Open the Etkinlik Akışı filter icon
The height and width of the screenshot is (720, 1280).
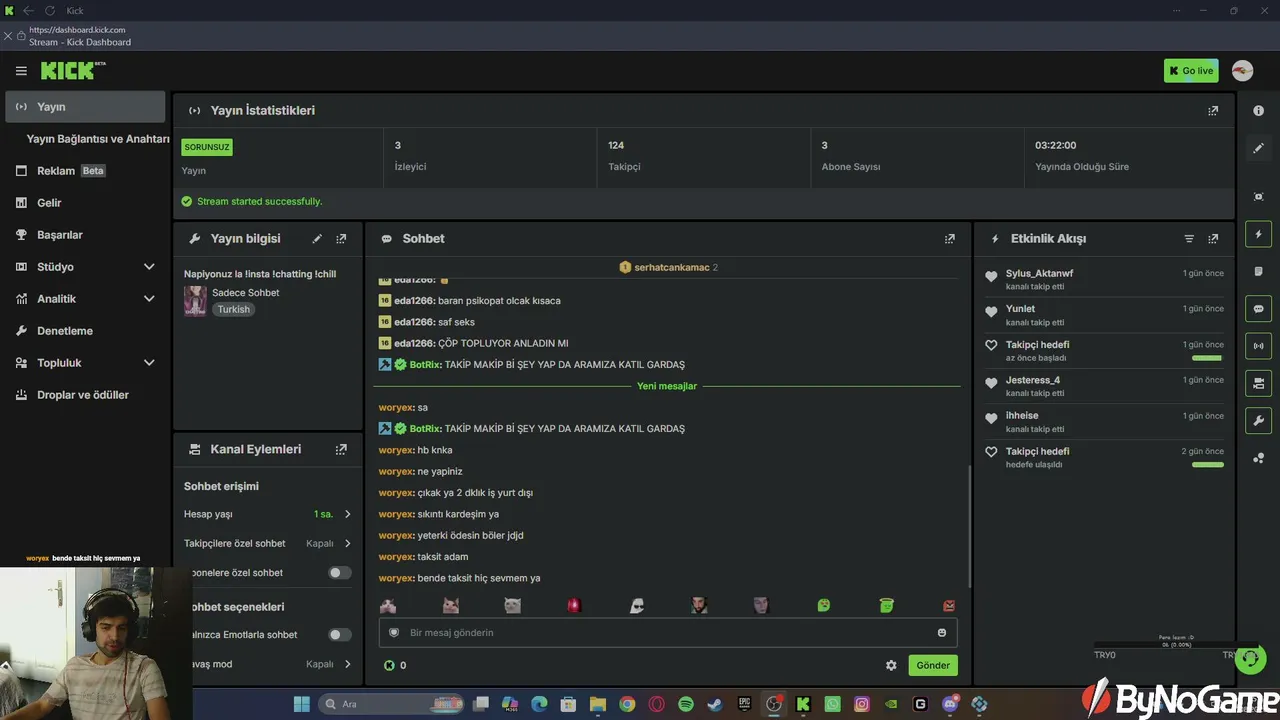(x=1189, y=239)
